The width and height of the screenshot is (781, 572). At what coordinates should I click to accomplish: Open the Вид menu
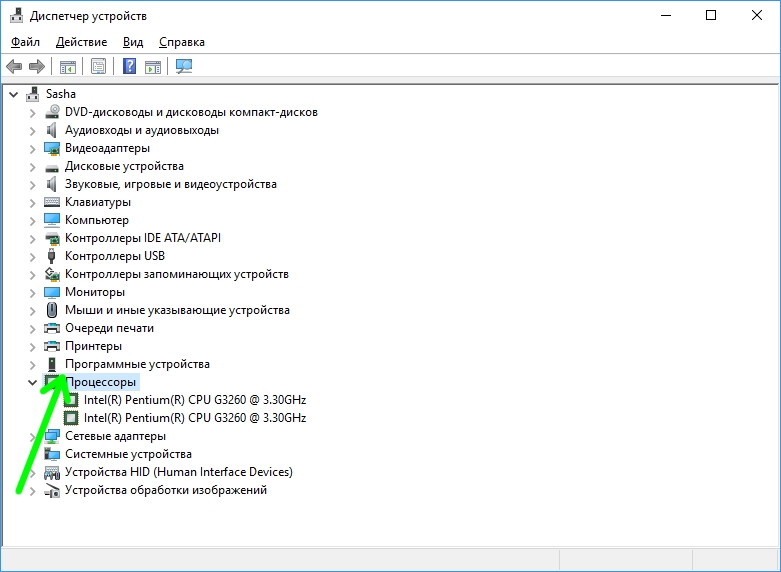click(x=133, y=42)
